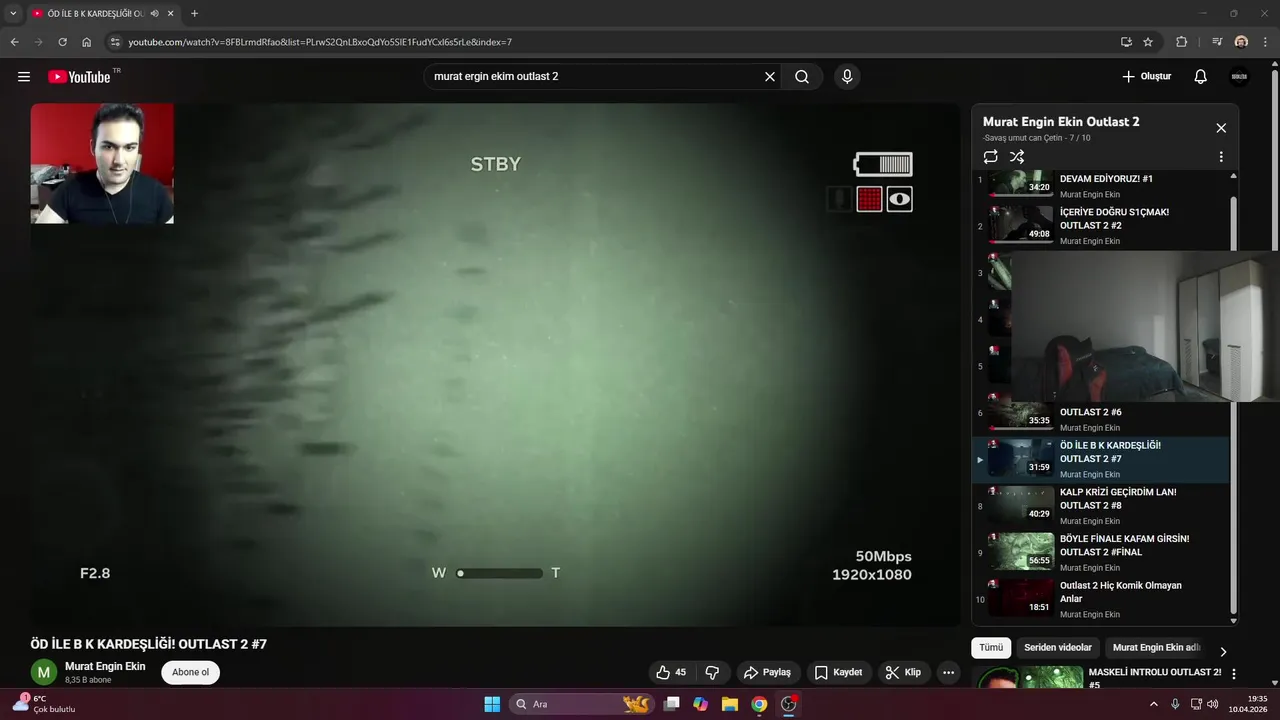Select the currently playing OUTLAST 2 #7 item
The height and width of the screenshot is (720, 1280).
pos(1102,460)
